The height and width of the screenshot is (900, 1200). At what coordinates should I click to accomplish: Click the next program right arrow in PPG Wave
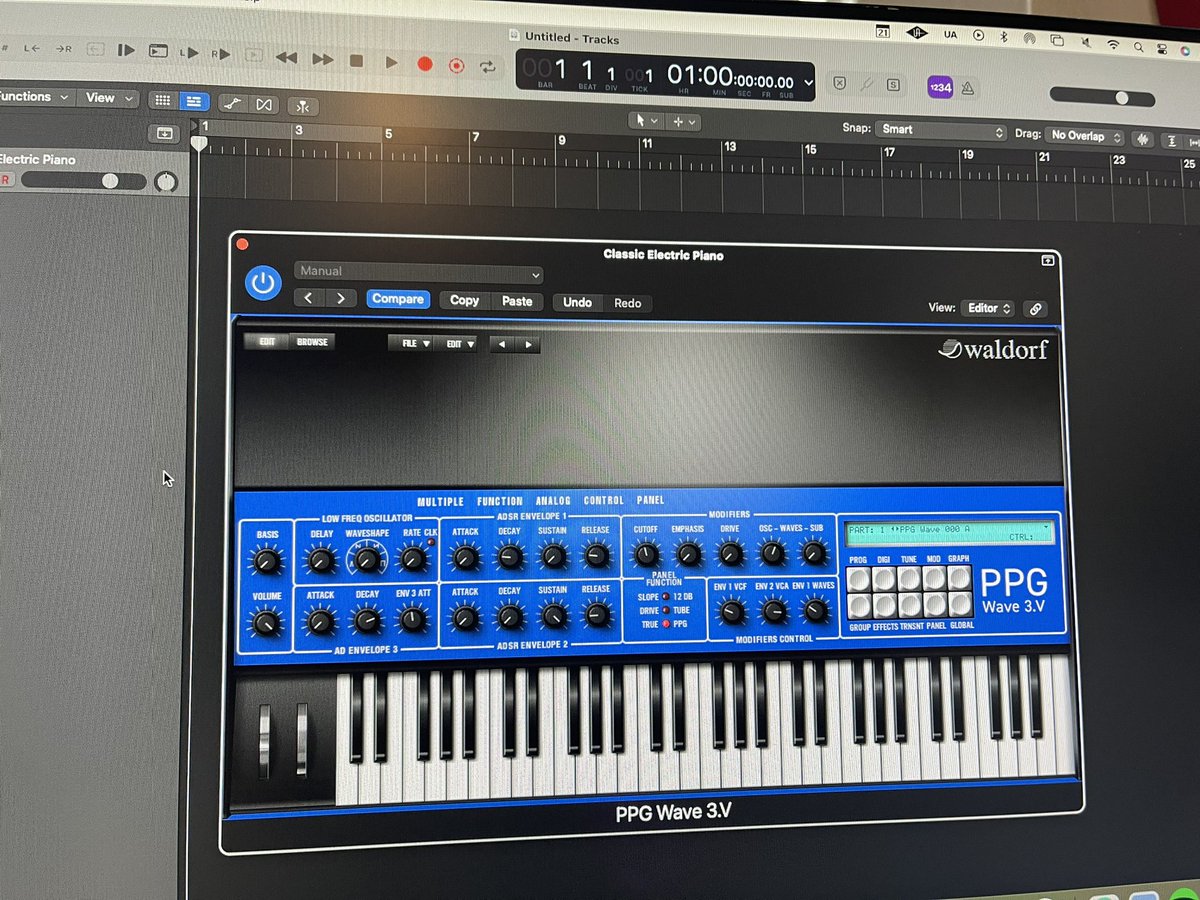pyautogui.click(x=528, y=345)
